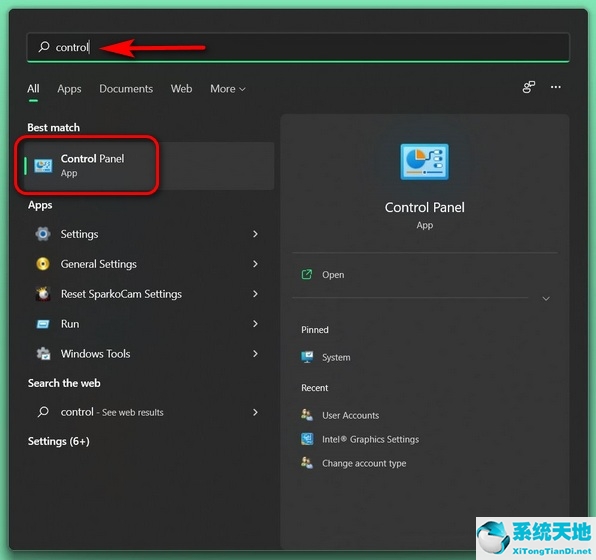The width and height of the screenshot is (596, 560).
Task: Click the search magnifier icon in search box
Action: (44, 47)
